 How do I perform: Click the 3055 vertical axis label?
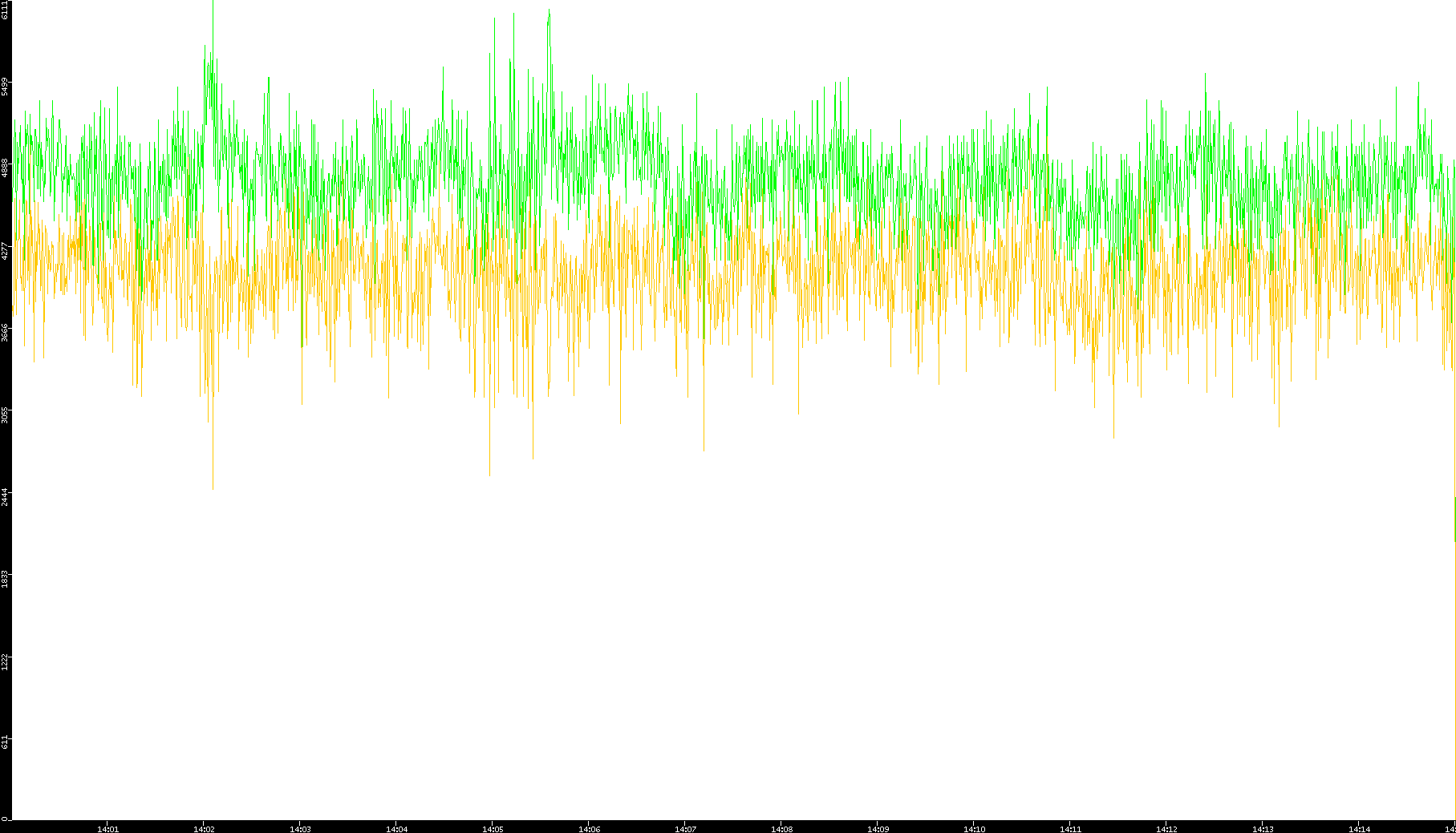(6, 414)
